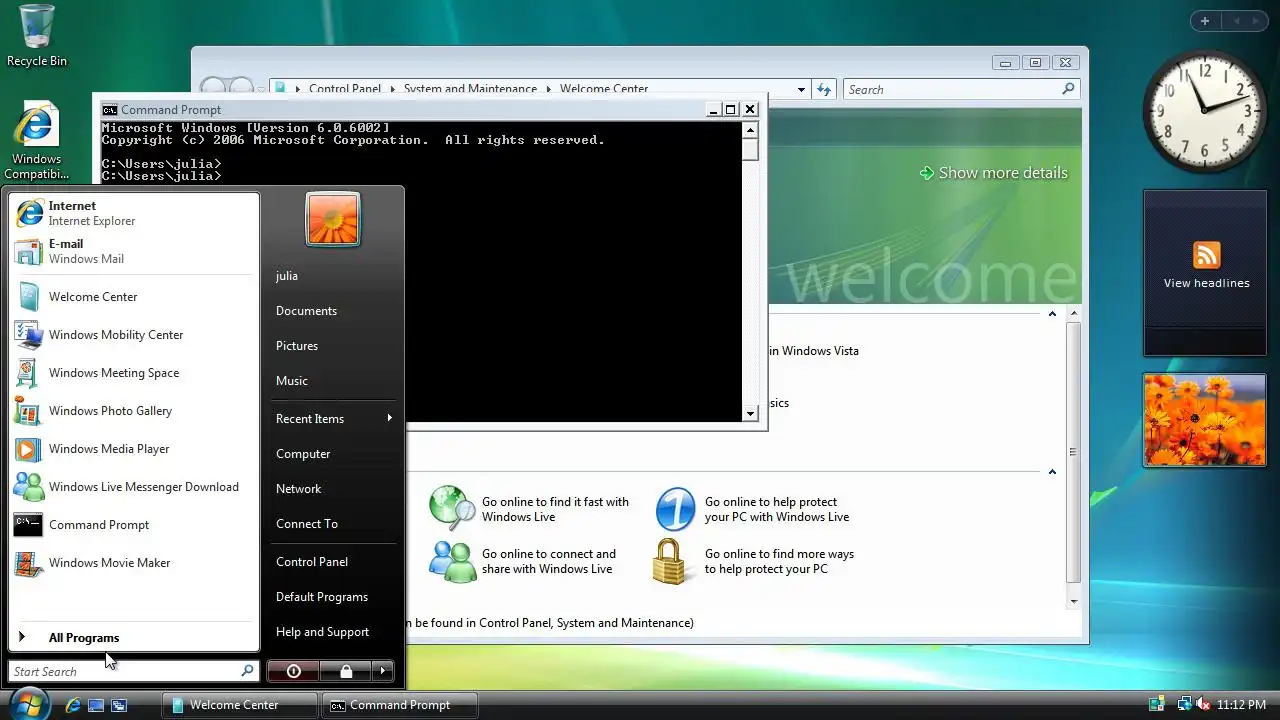This screenshot has width=1280, height=720.
Task: Start Windows Photo Gallery
Action: click(134, 411)
